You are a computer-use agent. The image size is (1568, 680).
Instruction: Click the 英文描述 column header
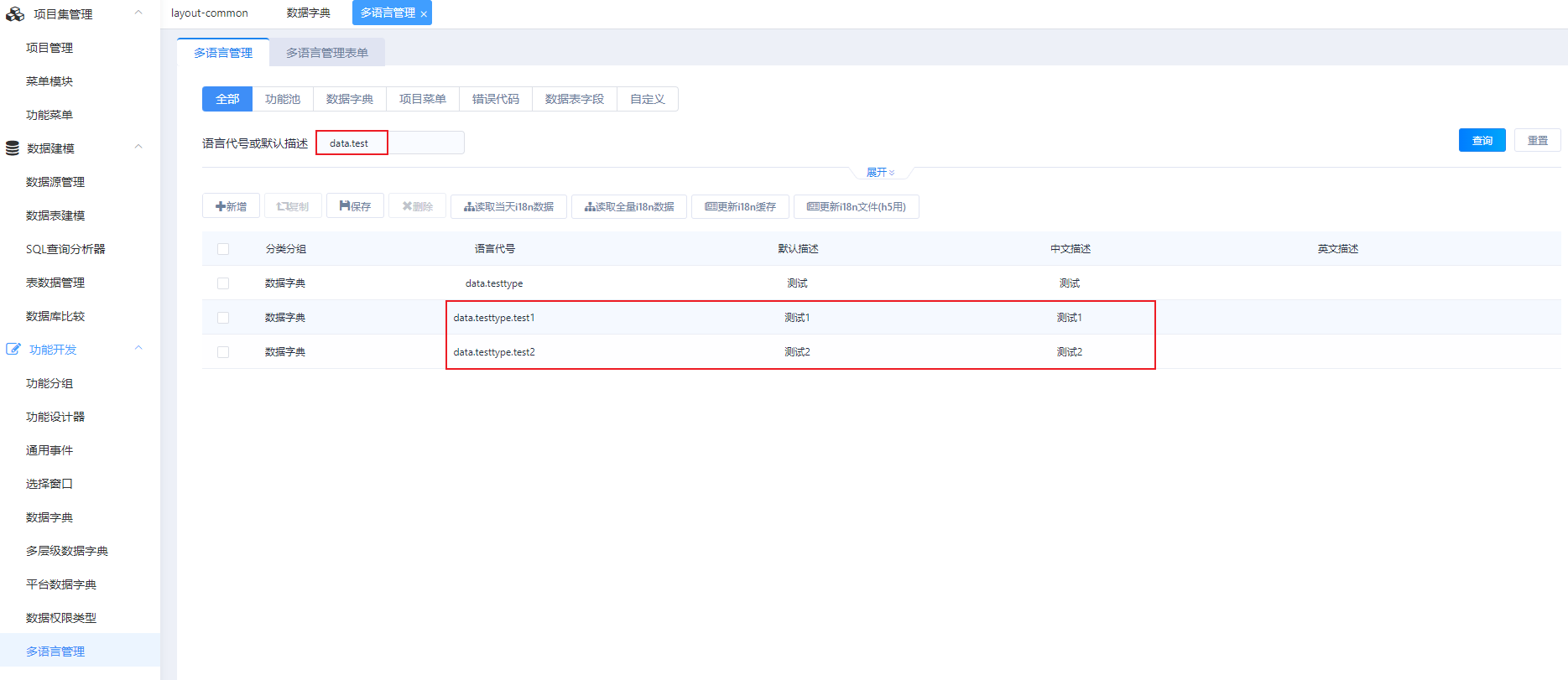(1338, 249)
